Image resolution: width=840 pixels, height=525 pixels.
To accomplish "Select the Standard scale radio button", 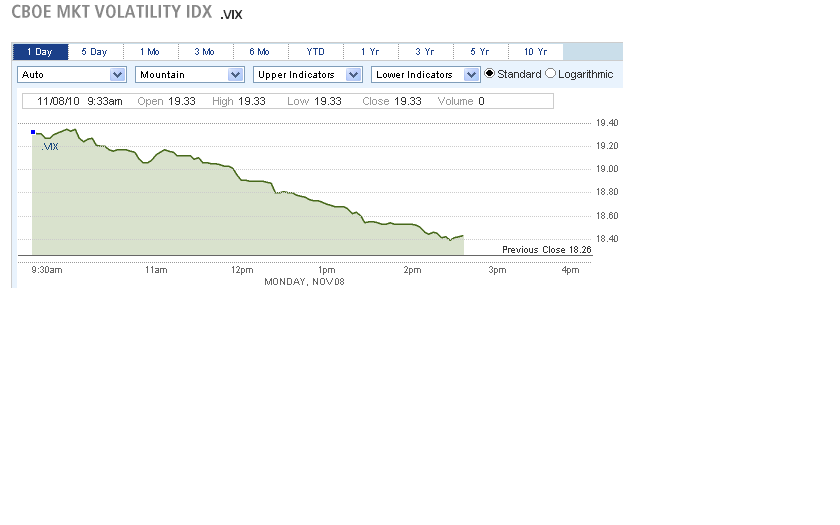I will [x=490, y=73].
